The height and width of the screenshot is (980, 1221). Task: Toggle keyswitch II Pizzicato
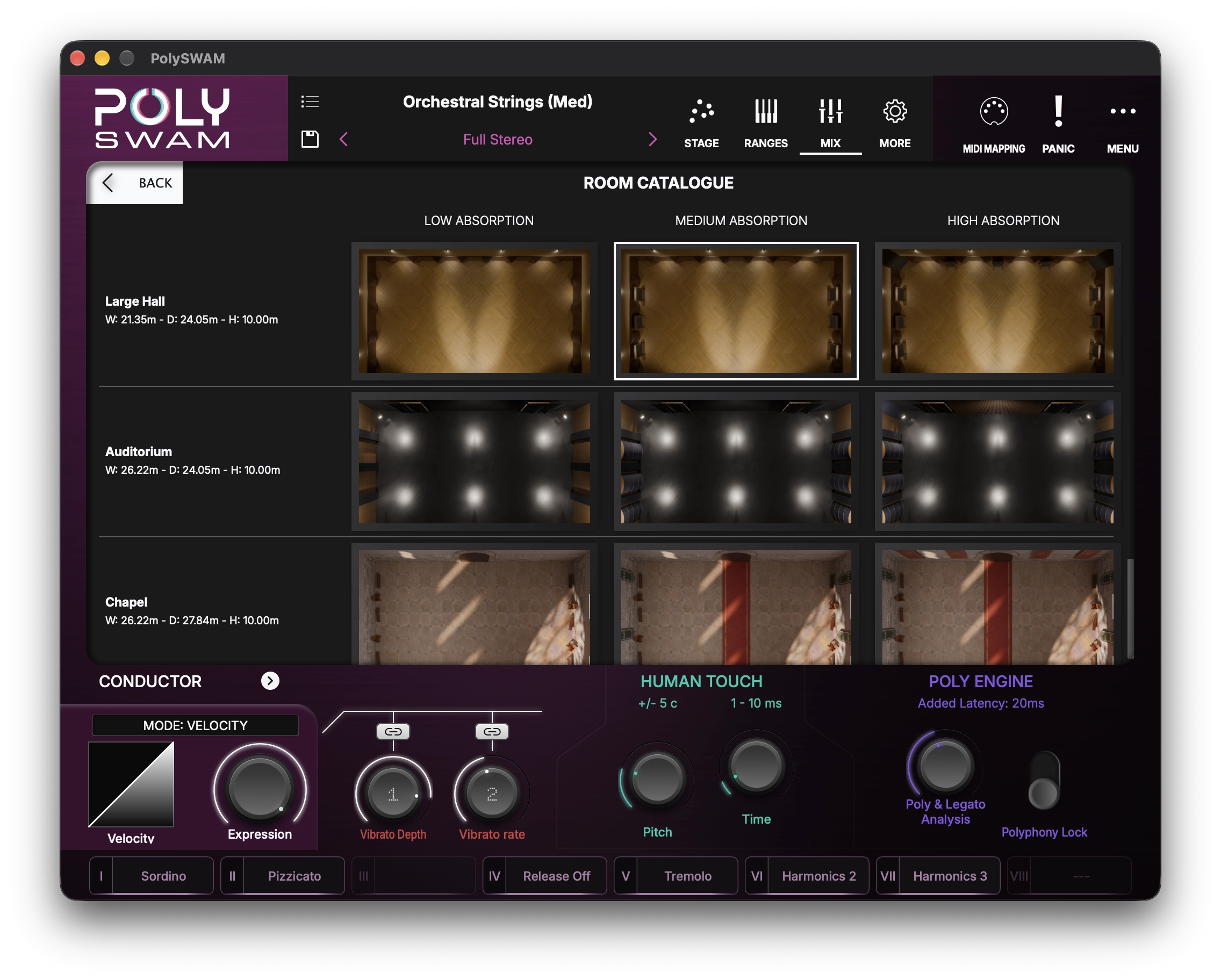(x=282, y=876)
